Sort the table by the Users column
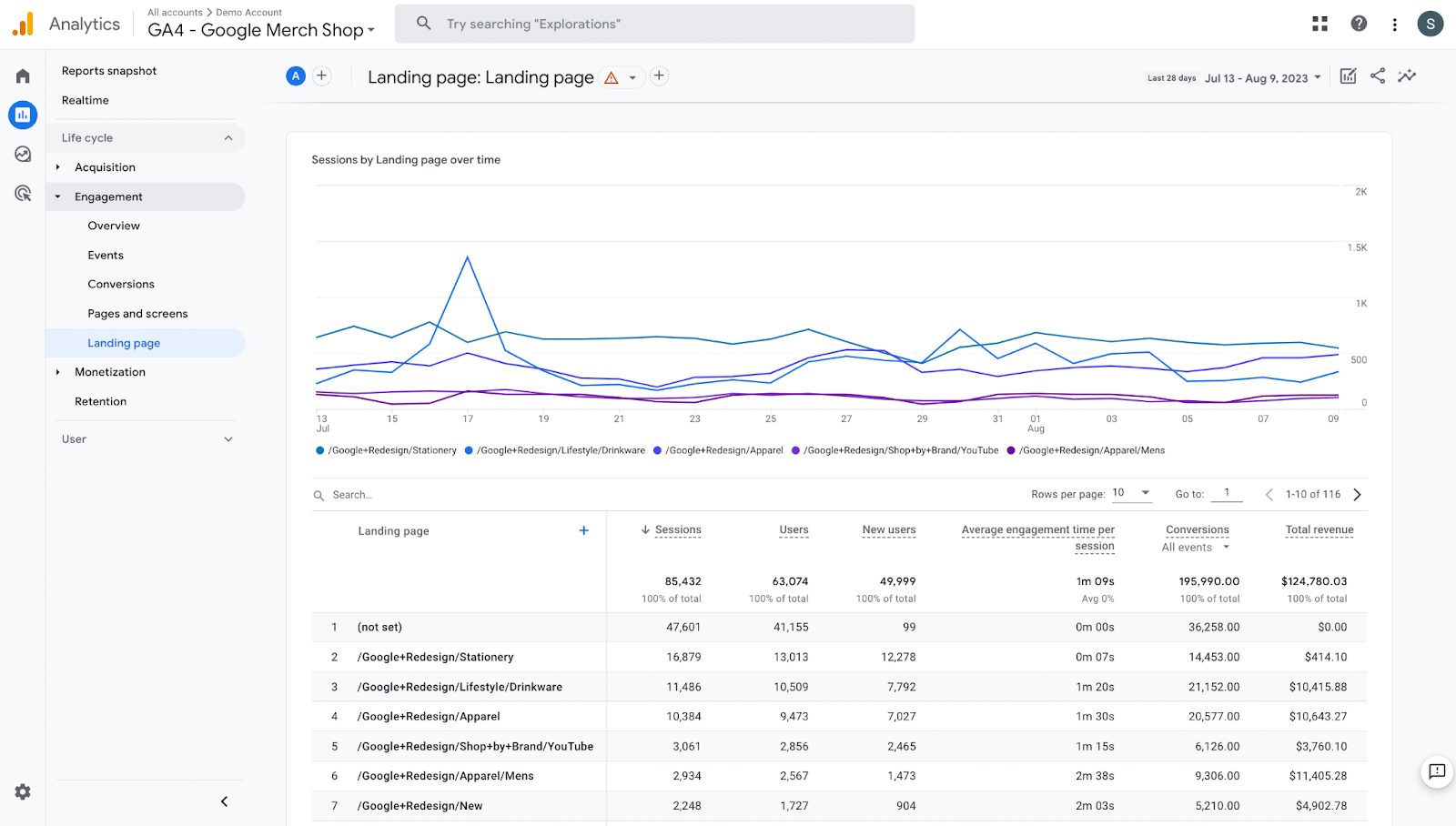Screen dimensions: 1456x826 tap(793, 529)
